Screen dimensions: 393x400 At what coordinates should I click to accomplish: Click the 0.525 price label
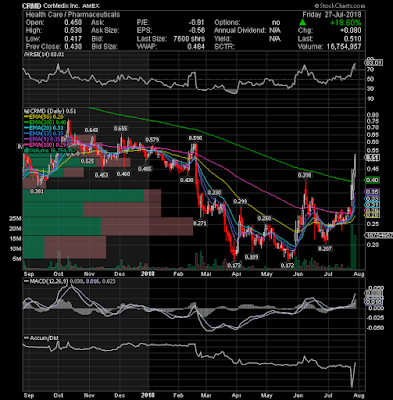pos(88,161)
